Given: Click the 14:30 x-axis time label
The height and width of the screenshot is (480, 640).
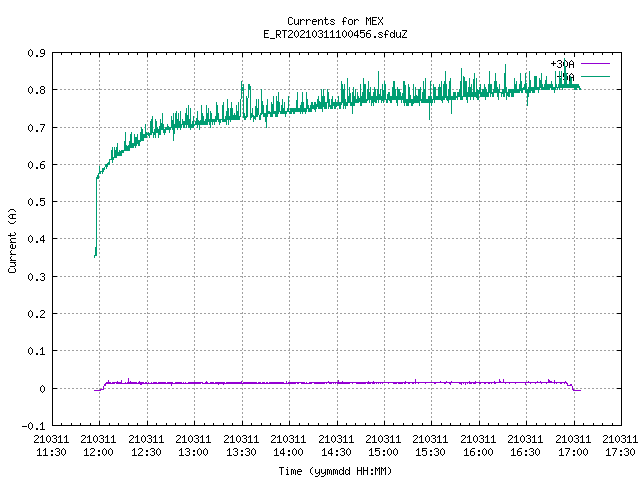Looking at the screenshot, I should [x=336, y=452].
